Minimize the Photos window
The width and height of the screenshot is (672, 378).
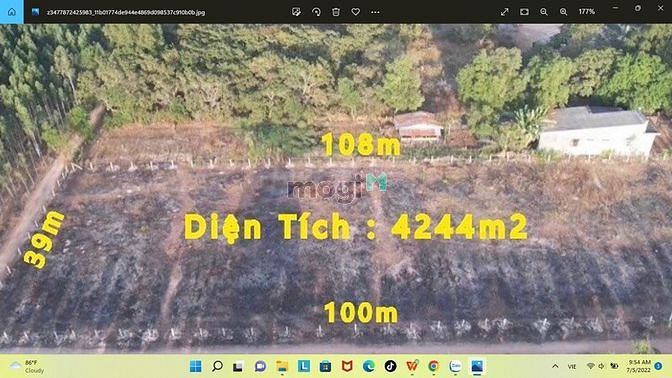pyautogui.click(x=615, y=8)
